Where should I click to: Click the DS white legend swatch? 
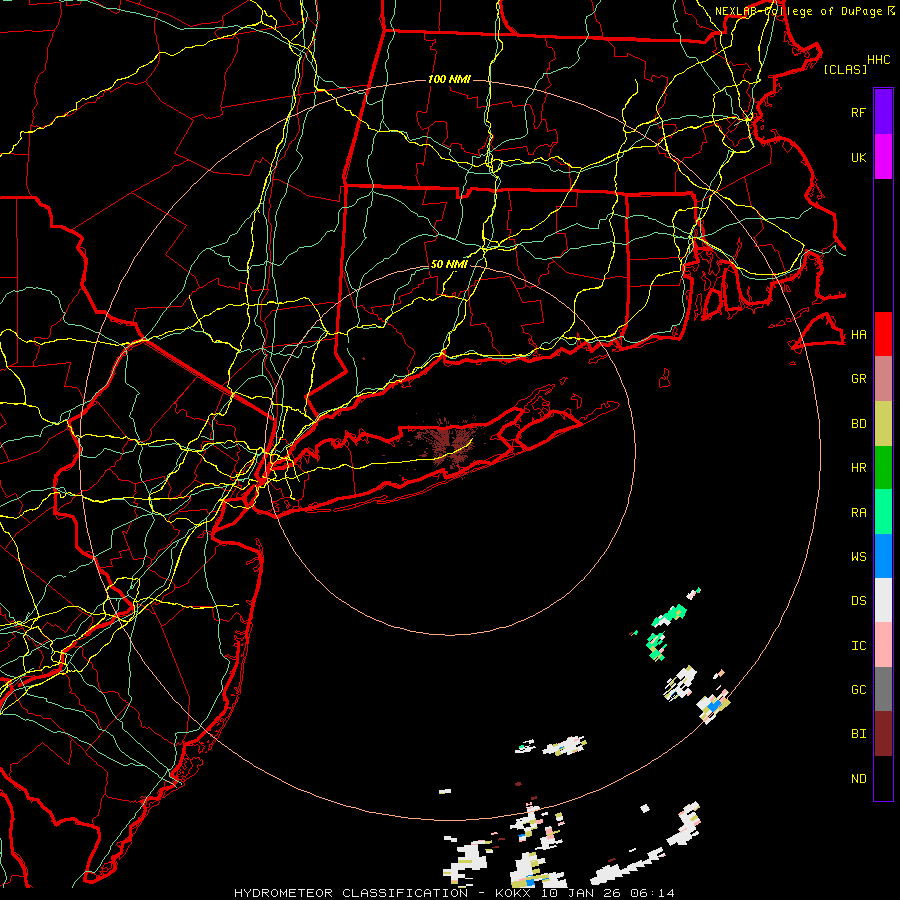click(x=883, y=600)
